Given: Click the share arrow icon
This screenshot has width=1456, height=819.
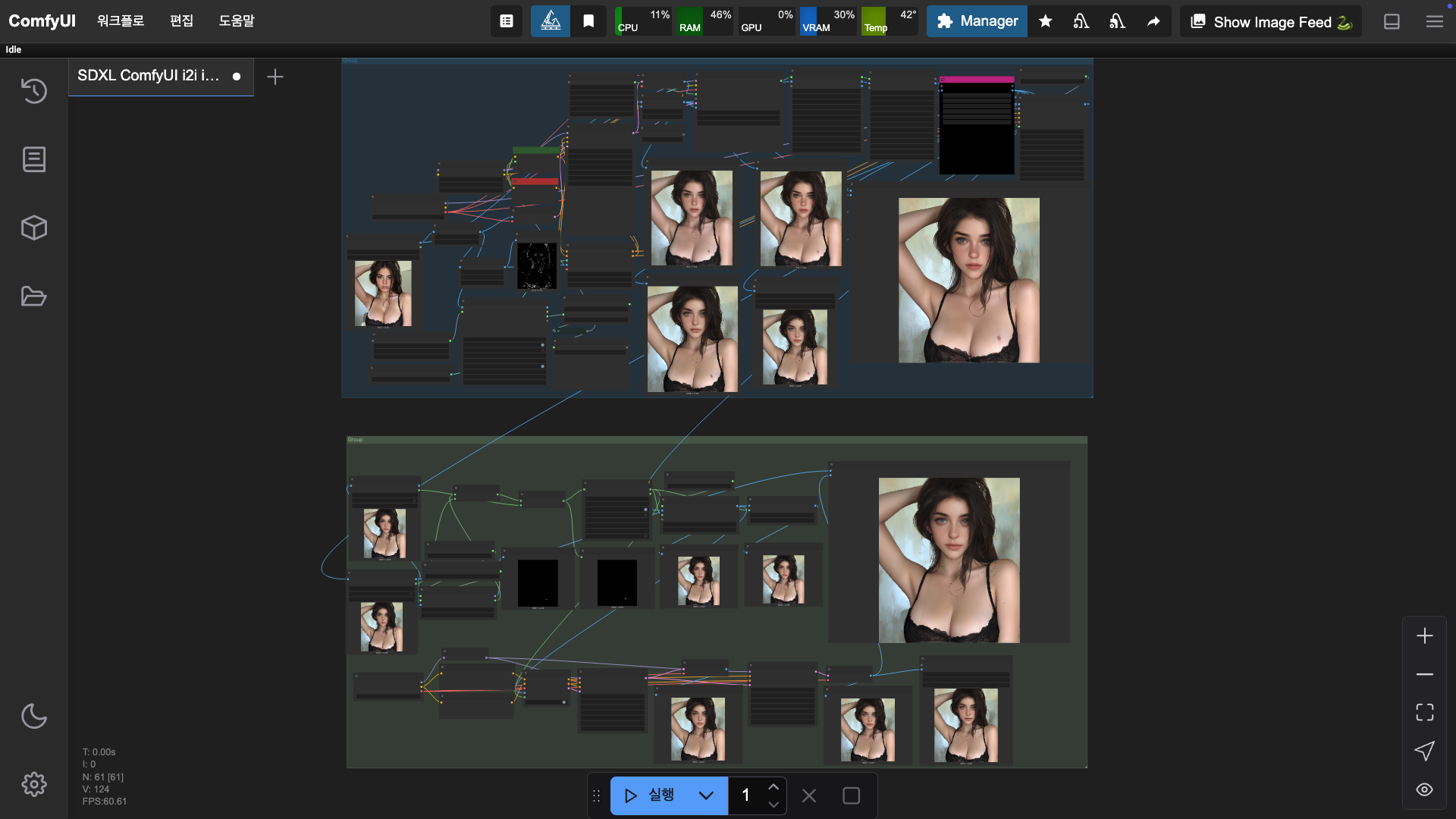Looking at the screenshot, I should 1153,21.
